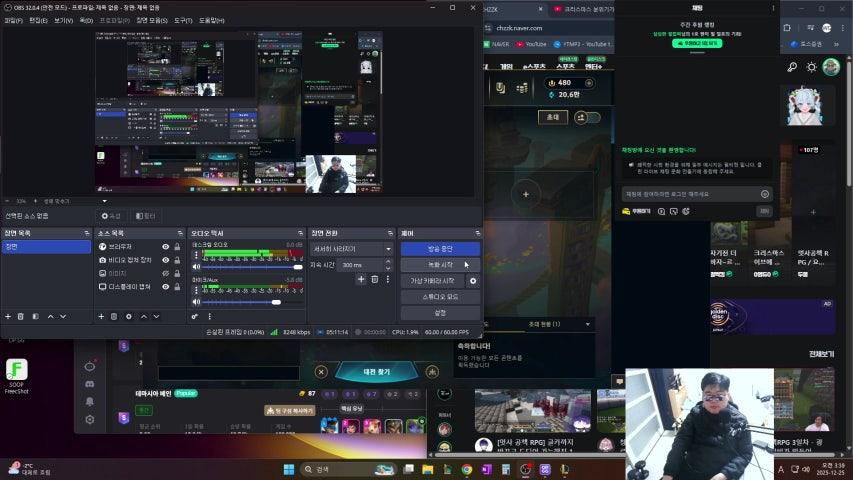This screenshot has height=480, width=853.
Task: Open the 편집 menu in OBS
Action: 38,20
